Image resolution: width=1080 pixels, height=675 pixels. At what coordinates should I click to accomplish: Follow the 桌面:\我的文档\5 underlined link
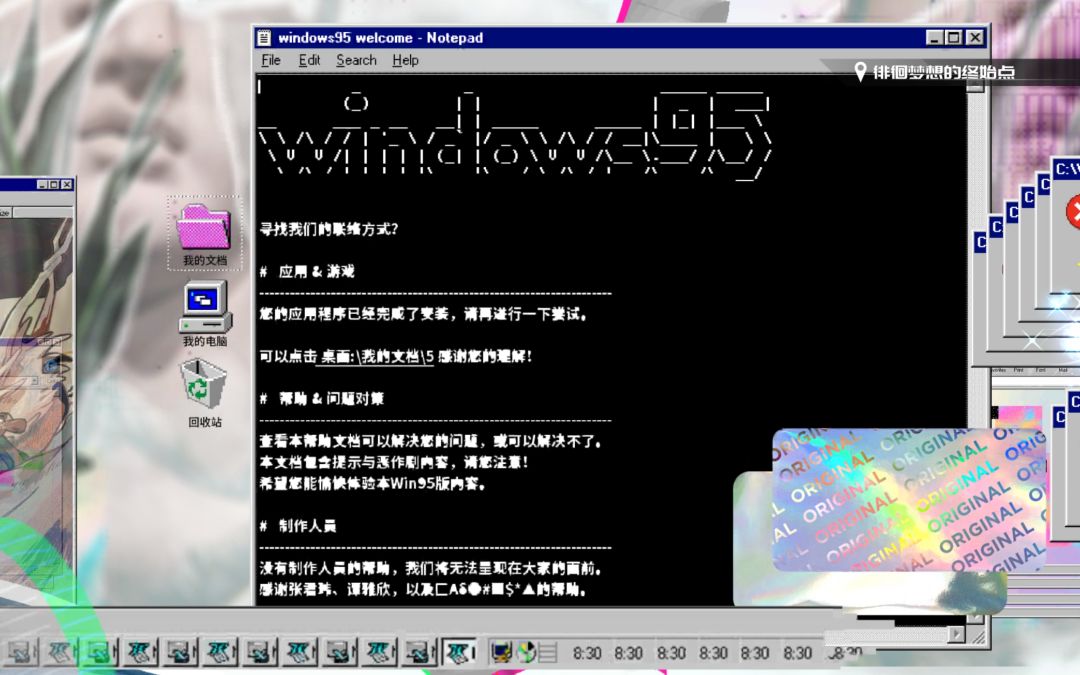[375, 357]
